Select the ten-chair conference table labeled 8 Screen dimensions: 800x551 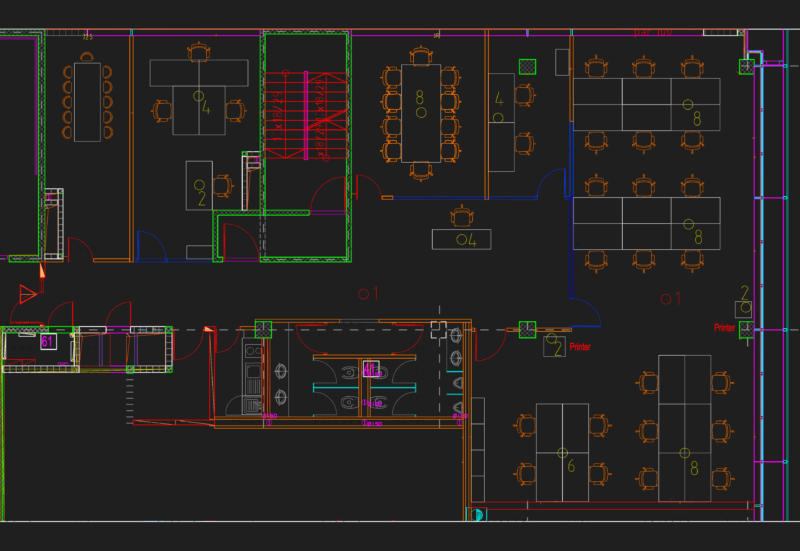pyautogui.click(x=421, y=113)
